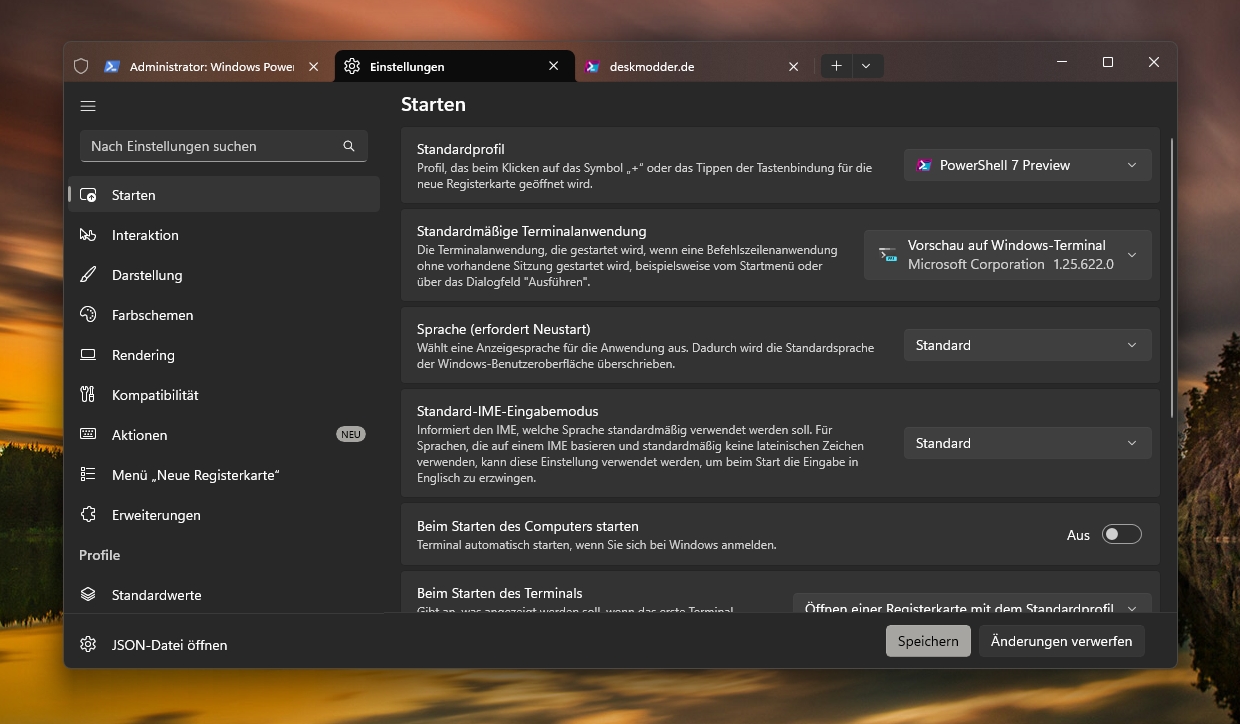1240x724 pixels.
Task: Expand the Standardprofil PowerShell 7 Preview dropdown
Action: click(1027, 165)
